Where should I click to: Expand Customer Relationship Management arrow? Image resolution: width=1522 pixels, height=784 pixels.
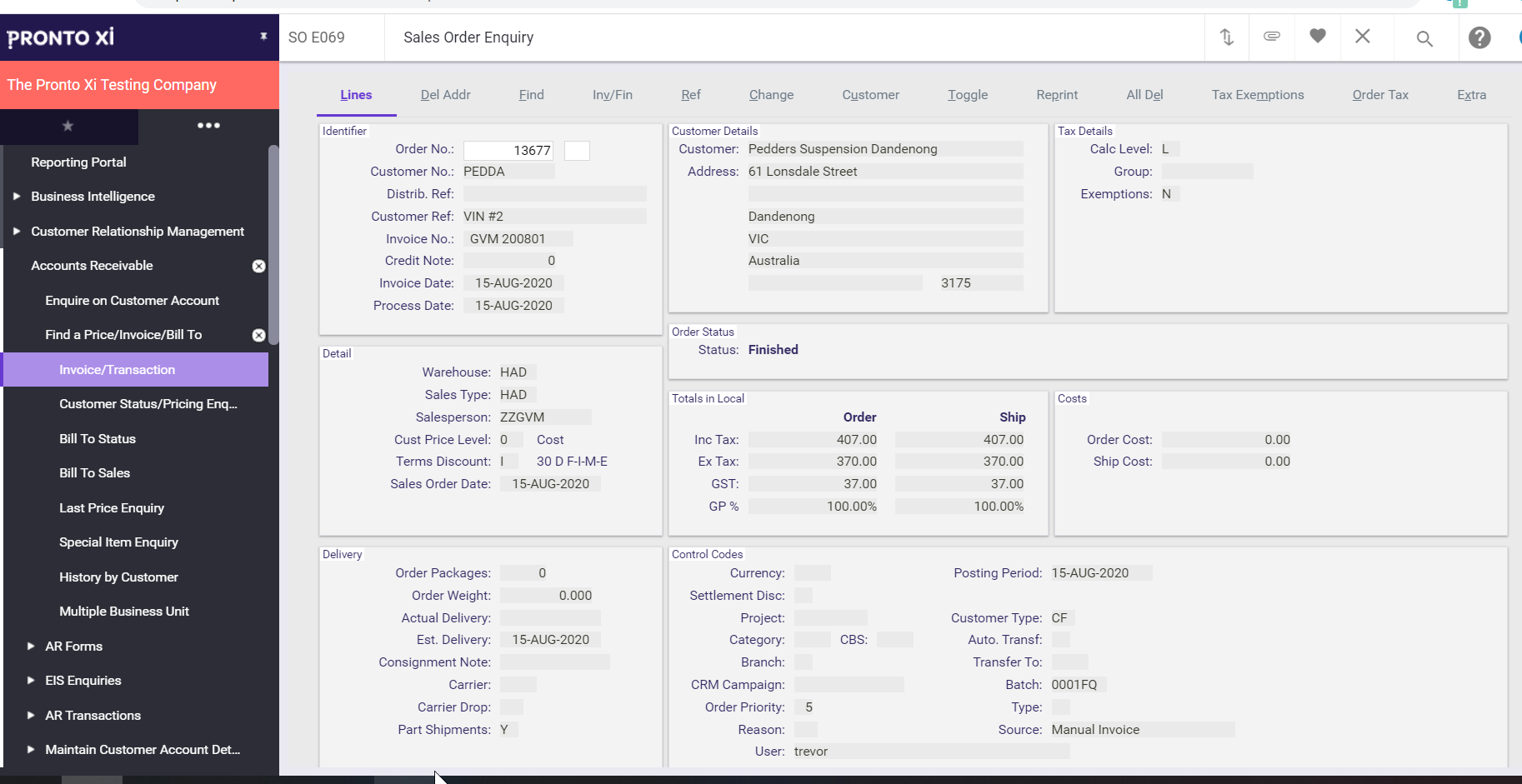(x=16, y=231)
